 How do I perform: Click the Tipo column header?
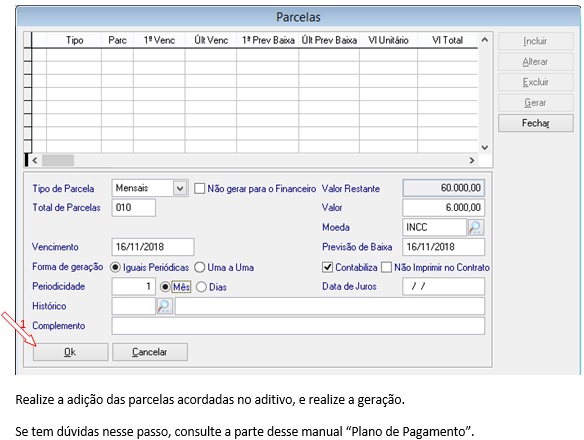click(x=74, y=40)
